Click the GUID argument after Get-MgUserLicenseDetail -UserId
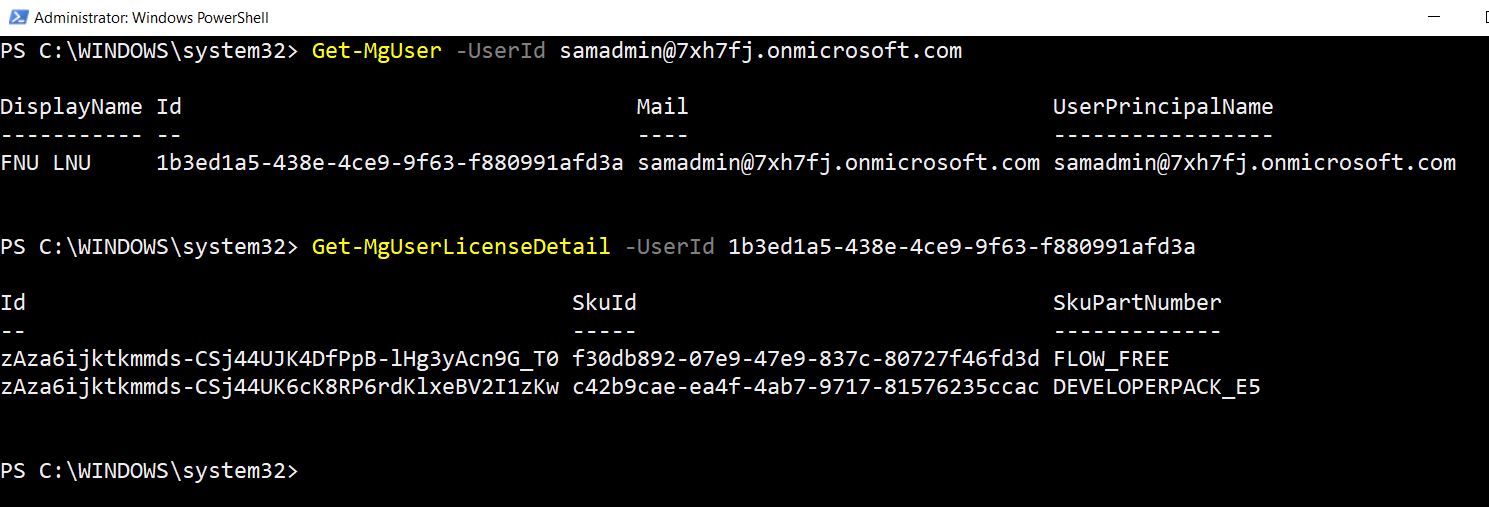 [x=961, y=247]
